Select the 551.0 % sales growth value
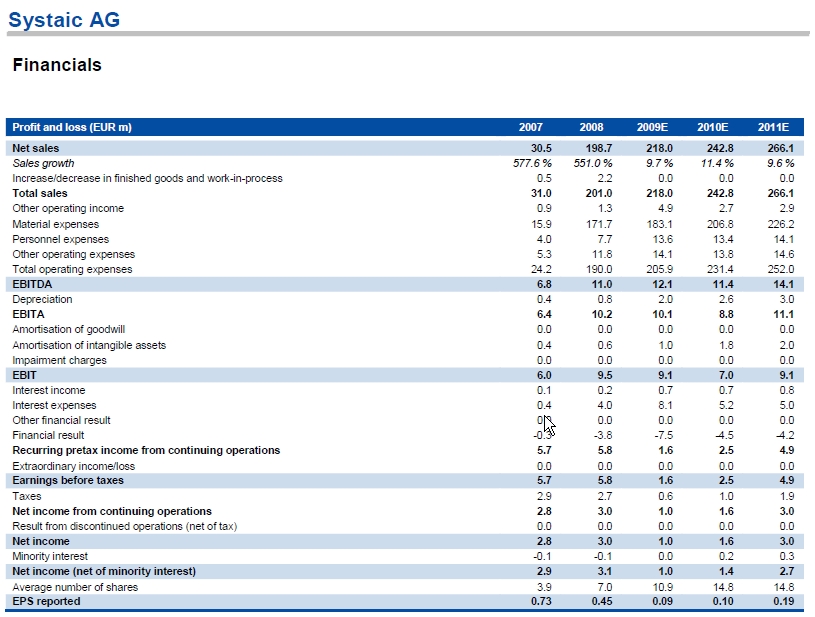This screenshot has height=617, width=815. click(593, 163)
